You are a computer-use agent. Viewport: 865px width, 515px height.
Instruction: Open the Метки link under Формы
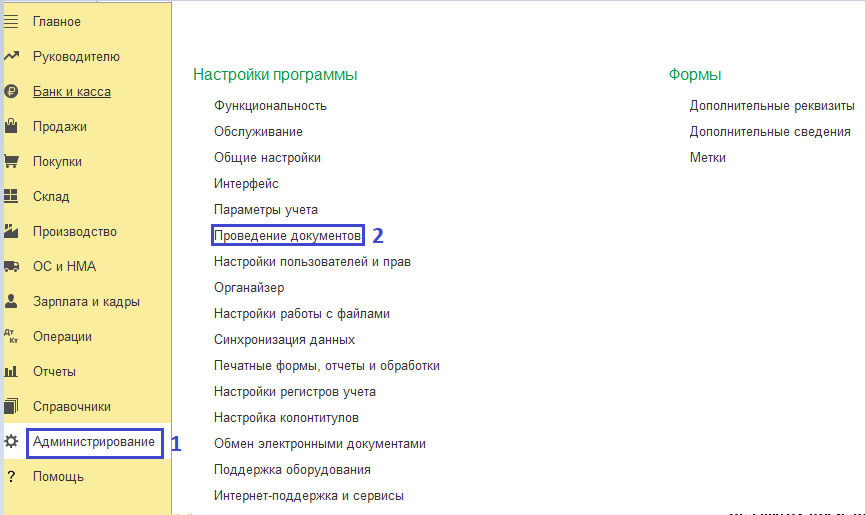(707, 157)
